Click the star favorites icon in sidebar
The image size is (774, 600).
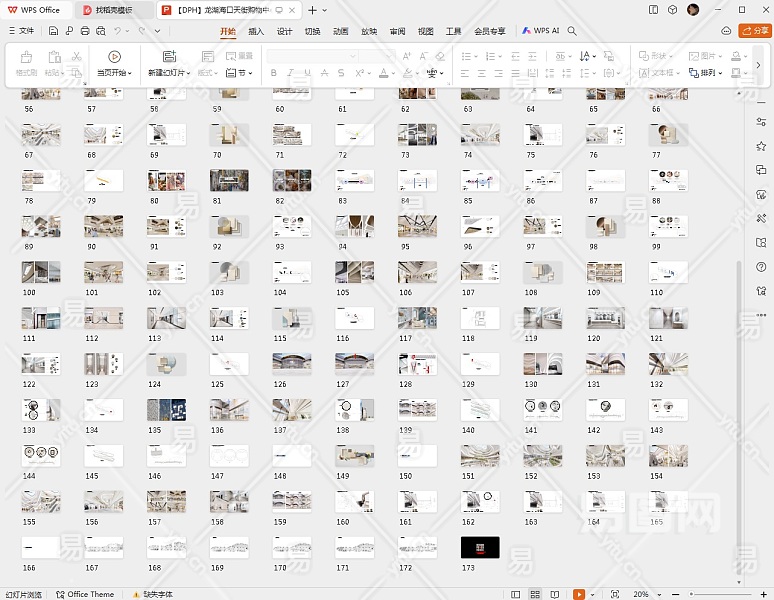[761, 146]
